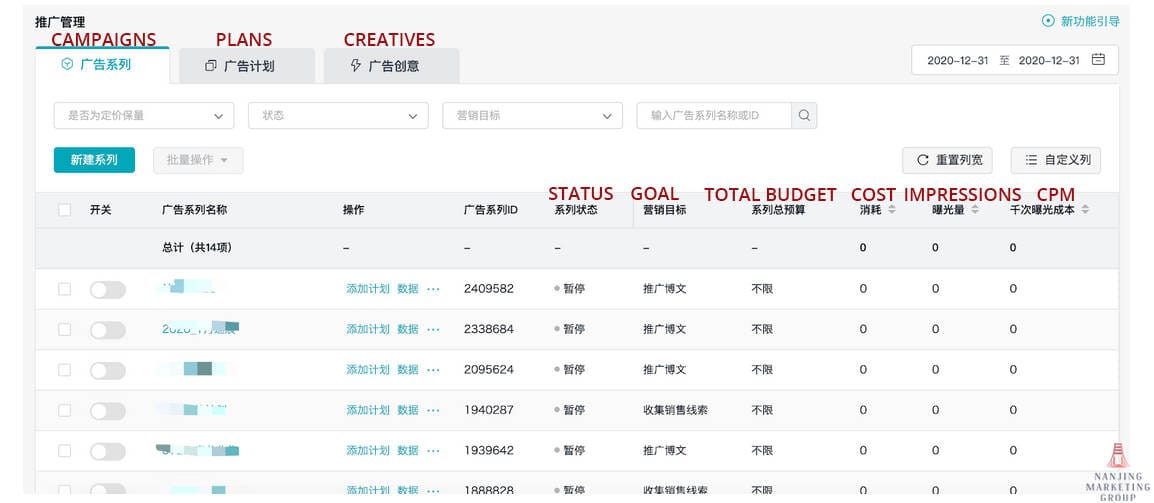This screenshot has height=503, width=1154.
Task: Open the 状态 filter dropdown
Action: 339,116
